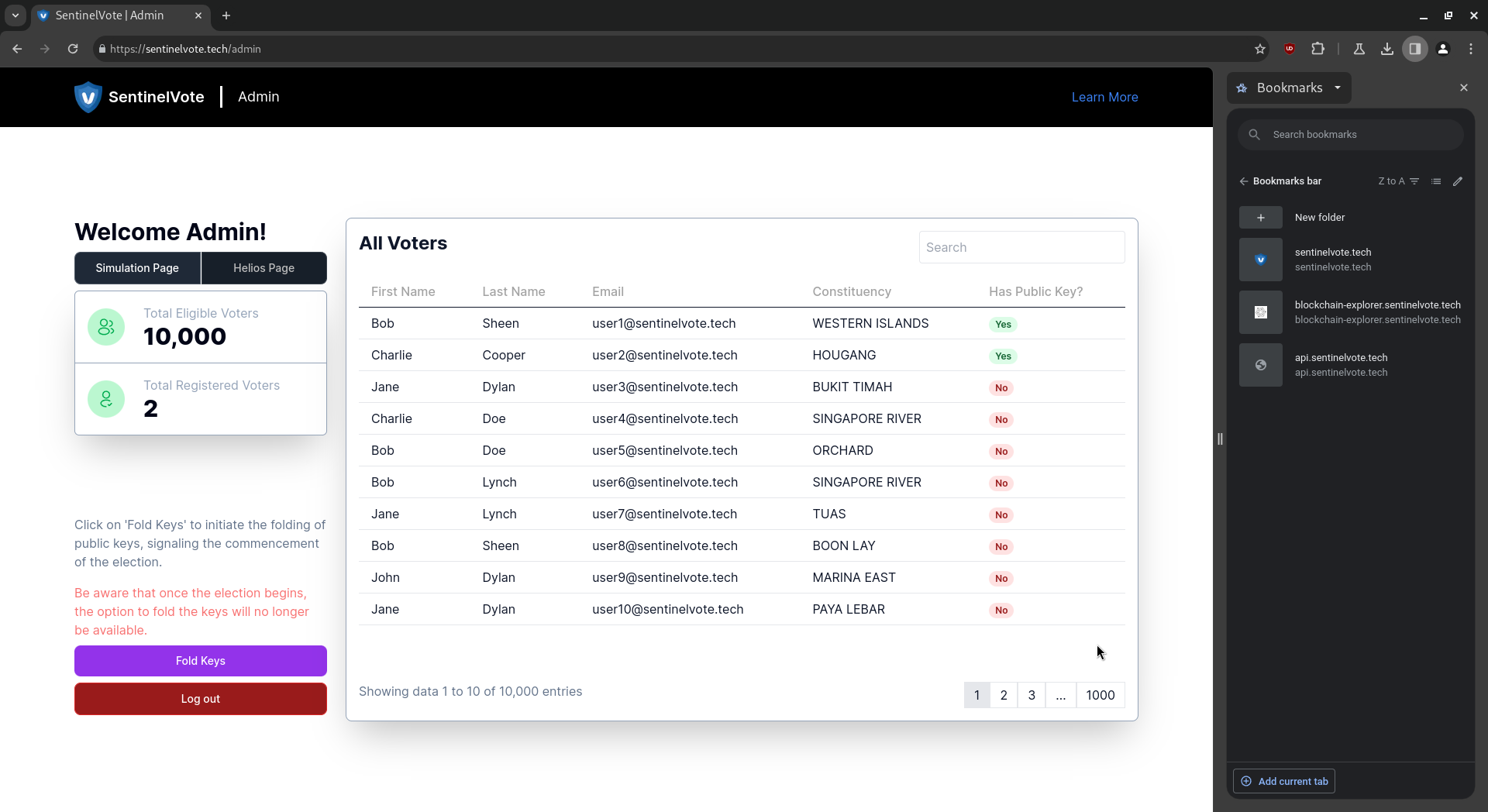Expand the Bookmarks panel dropdown
The image size is (1488, 812).
(1338, 88)
